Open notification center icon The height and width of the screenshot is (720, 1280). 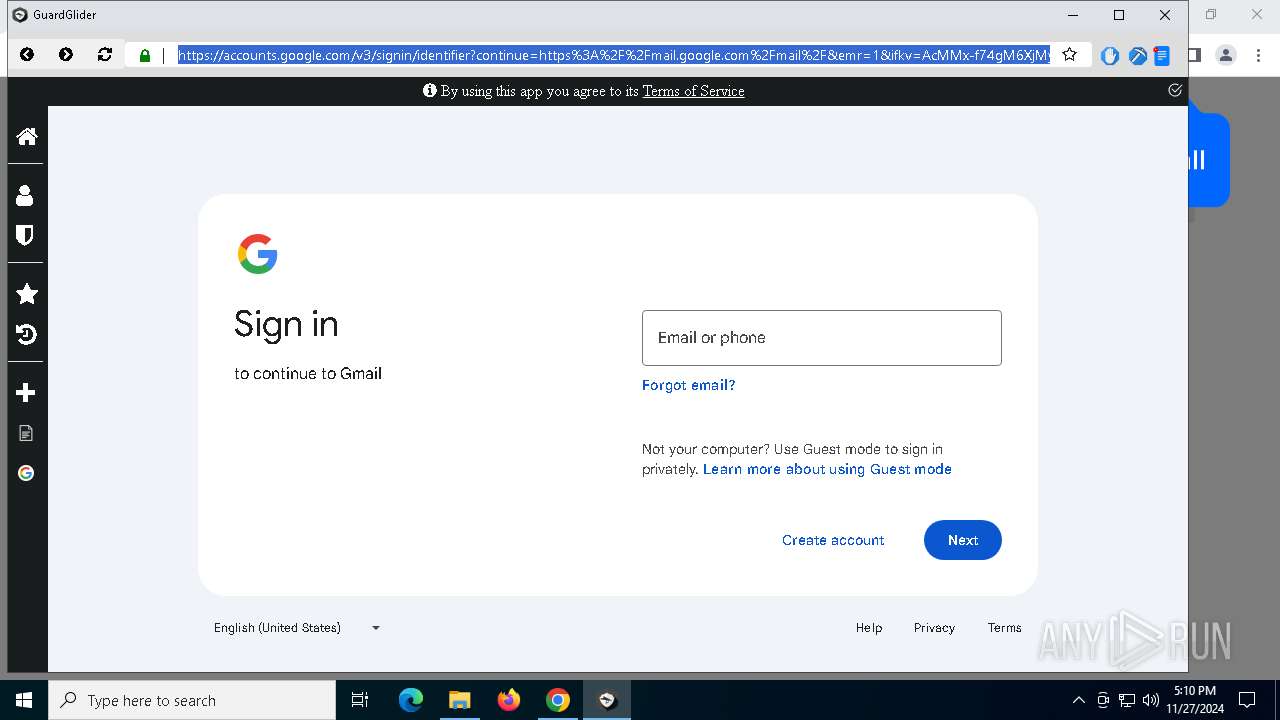click(x=1247, y=700)
